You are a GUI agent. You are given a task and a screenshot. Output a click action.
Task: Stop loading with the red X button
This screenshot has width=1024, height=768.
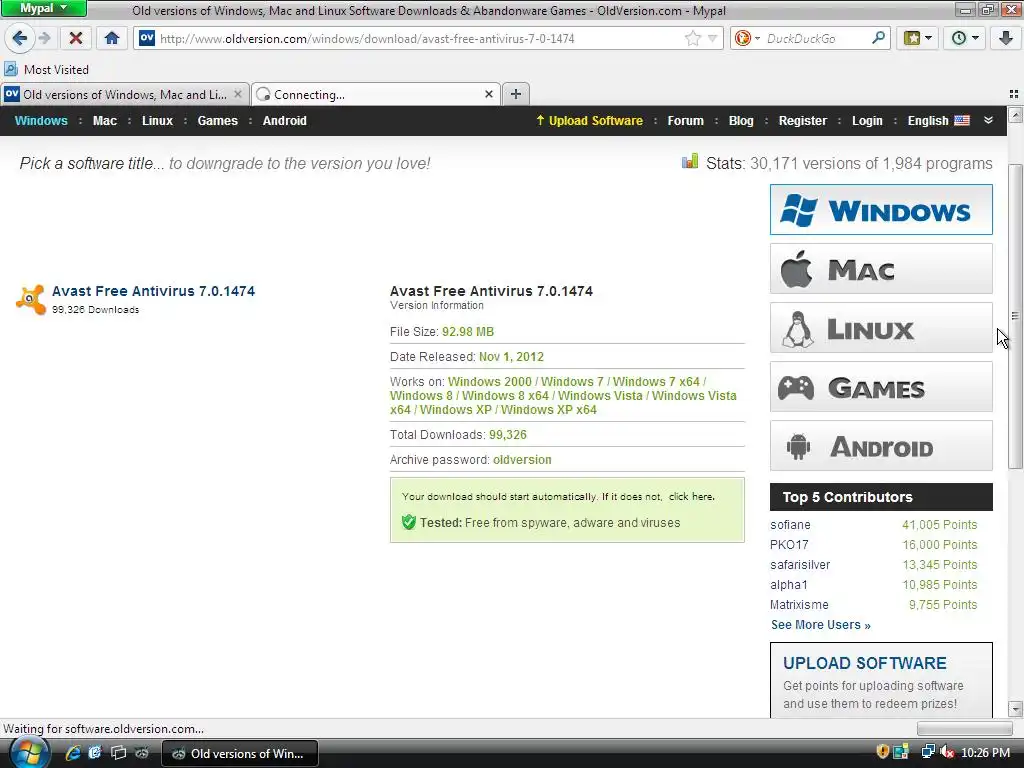pyautogui.click(x=76, y=39)
